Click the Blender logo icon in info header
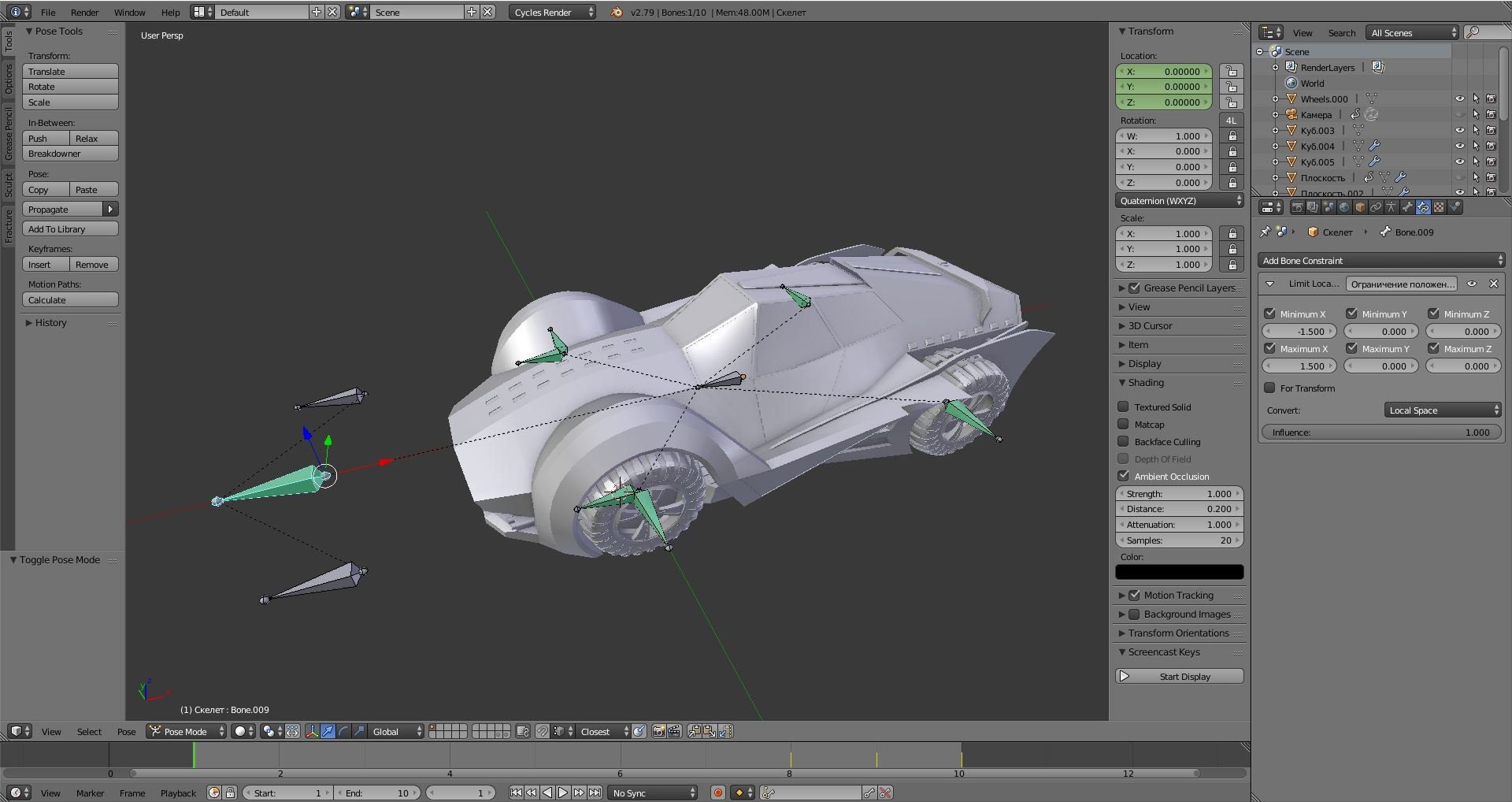This screenshot has width=1512, height=802. coord(617,12)
